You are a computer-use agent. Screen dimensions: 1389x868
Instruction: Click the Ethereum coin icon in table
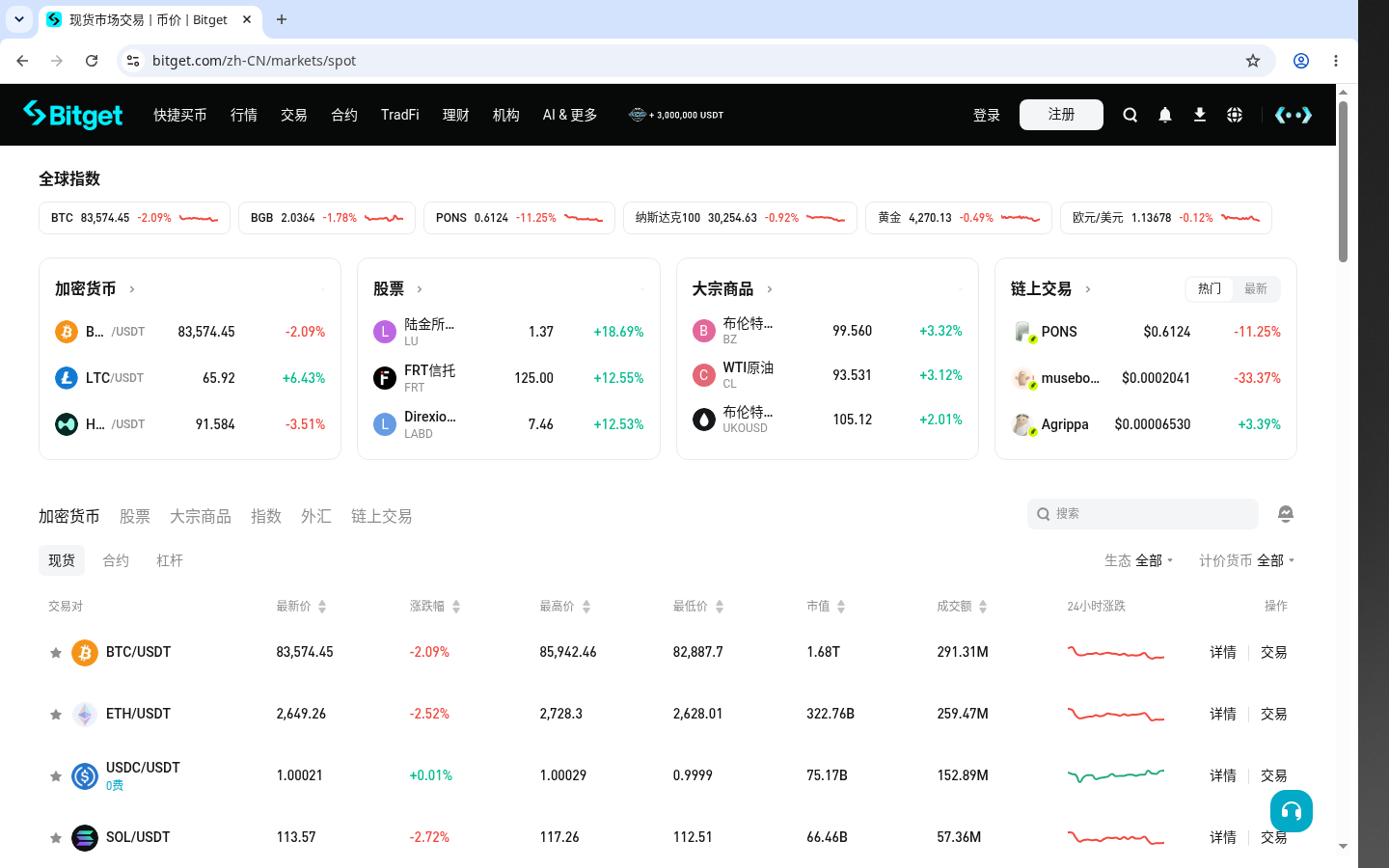tap(85, 715)
